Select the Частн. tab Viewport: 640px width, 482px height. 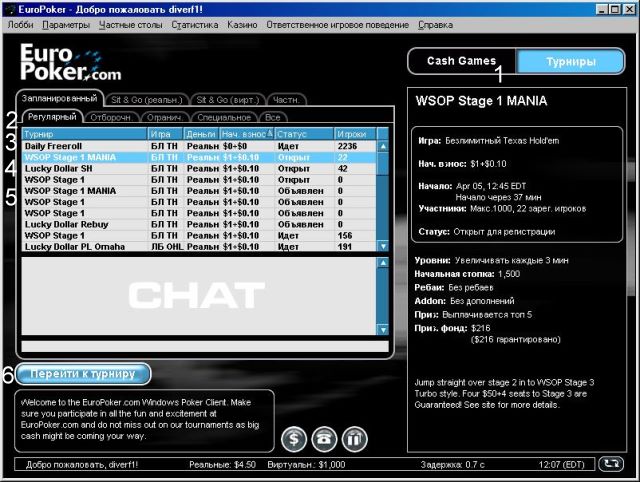tap(286, 100)
